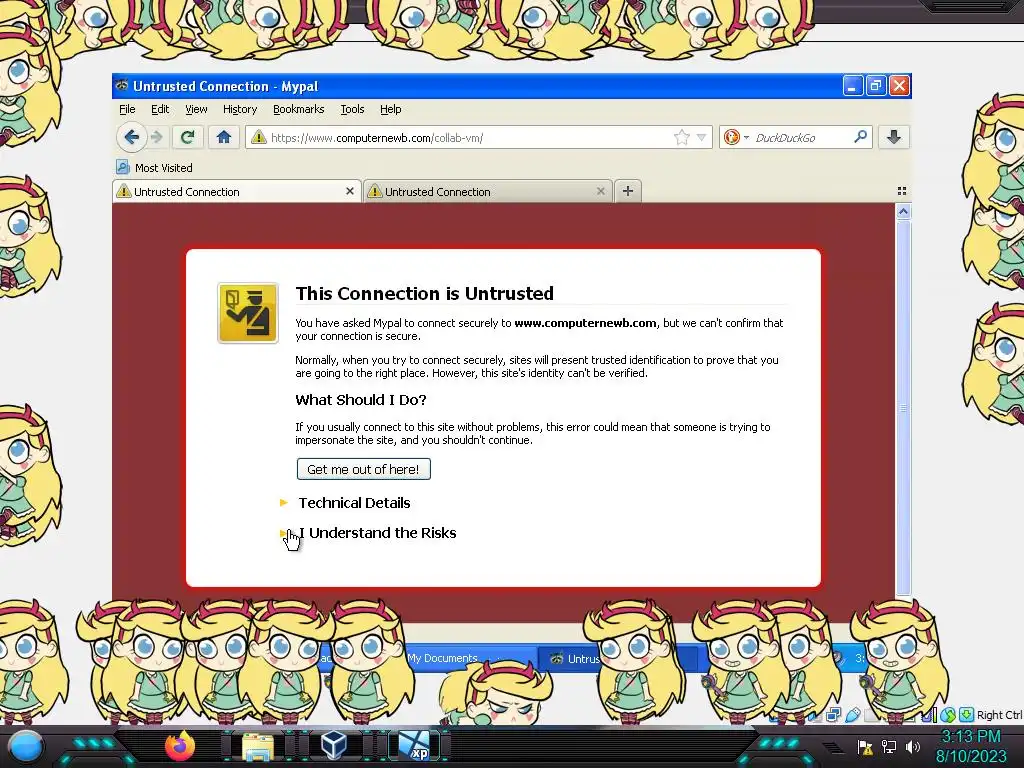Open the Edit menu
Viewport: 1024px width, 768px height.
click(160, 109)
